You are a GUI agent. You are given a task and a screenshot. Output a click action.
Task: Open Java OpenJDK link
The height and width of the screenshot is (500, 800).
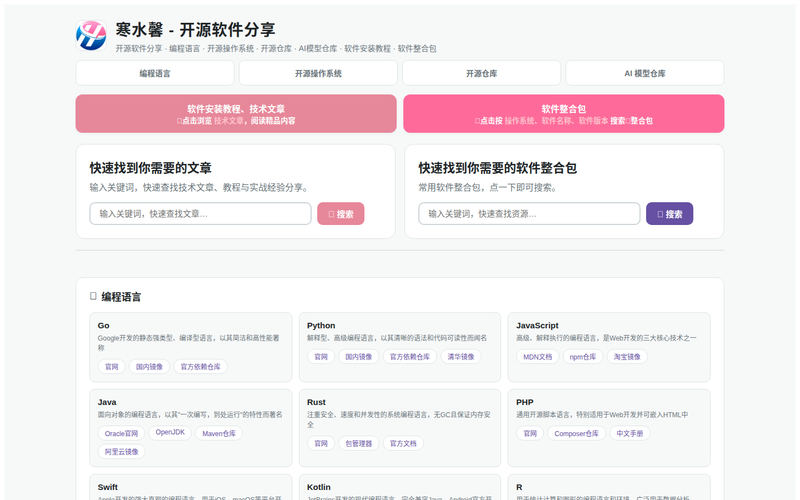click(170, 432)
